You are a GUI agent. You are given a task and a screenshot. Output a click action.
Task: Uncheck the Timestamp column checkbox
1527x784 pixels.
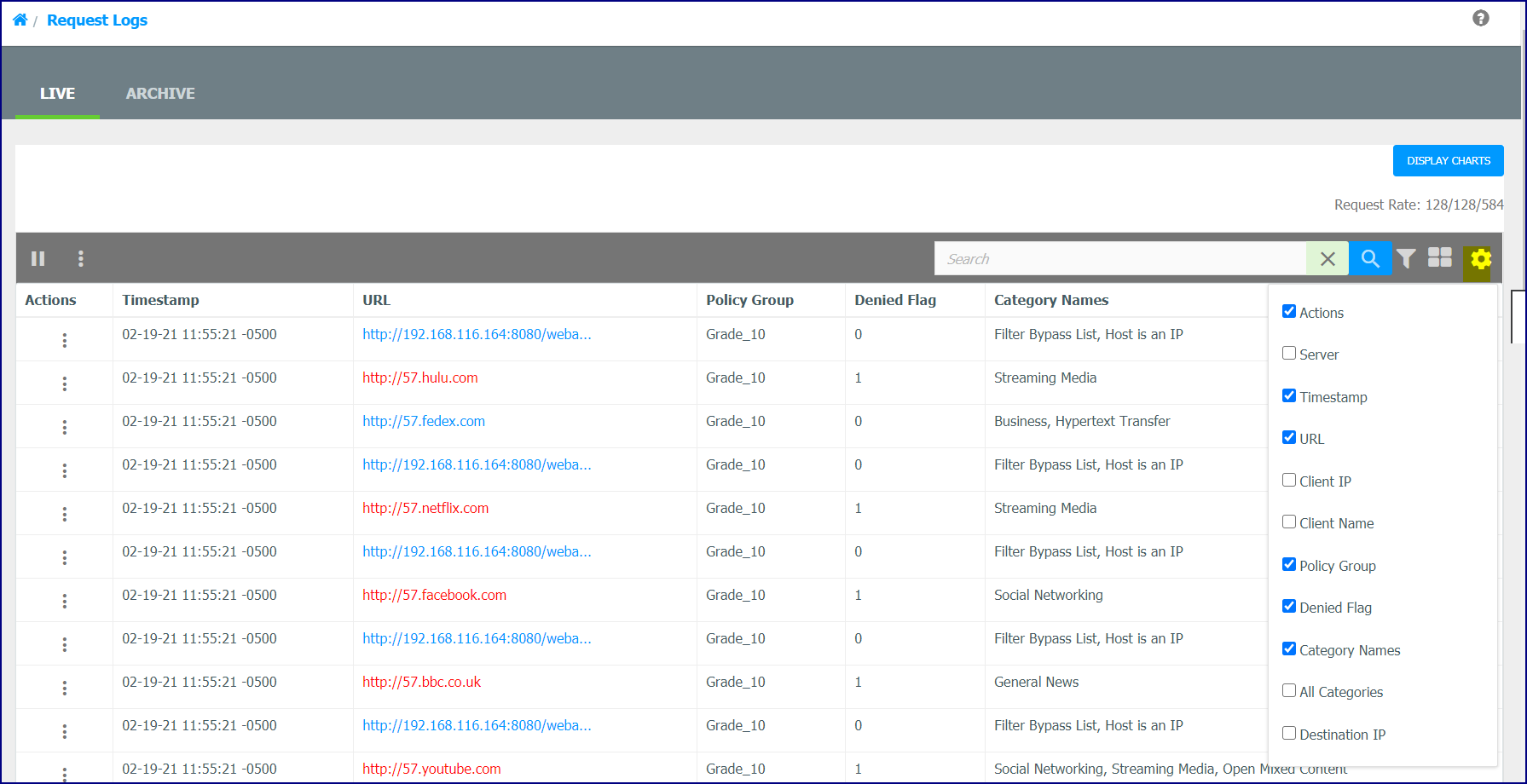point(1289,396)
